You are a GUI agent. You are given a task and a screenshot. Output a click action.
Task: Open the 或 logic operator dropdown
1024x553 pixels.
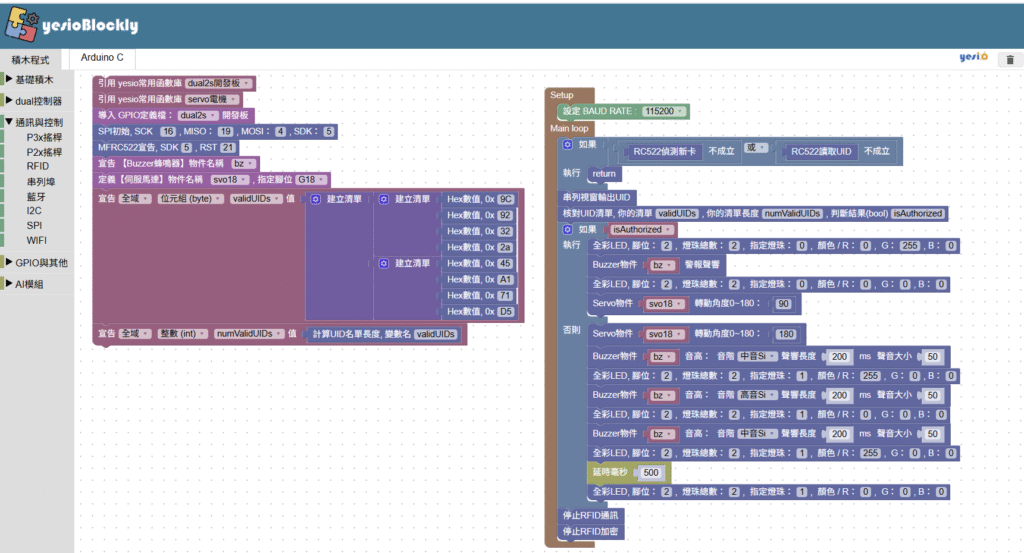pyautogui.click(x=756, y=148)
